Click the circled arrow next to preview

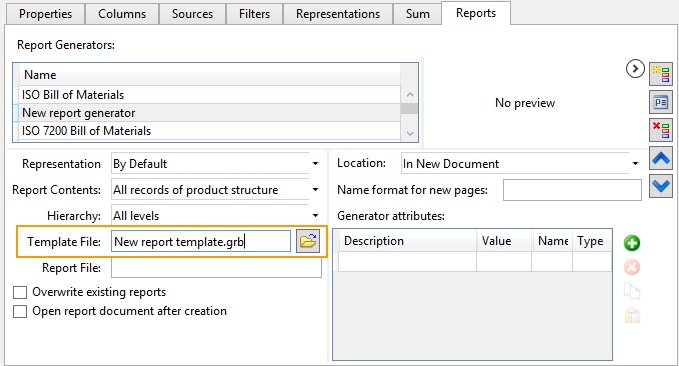[x=635, y=69]
